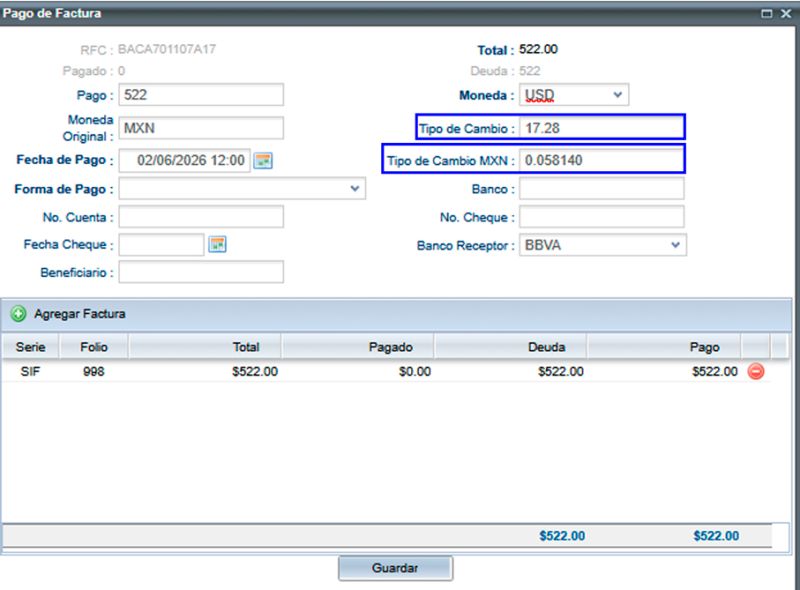Click the Tipo de Cambio field 17.28
800x590 pixels.
602,128
